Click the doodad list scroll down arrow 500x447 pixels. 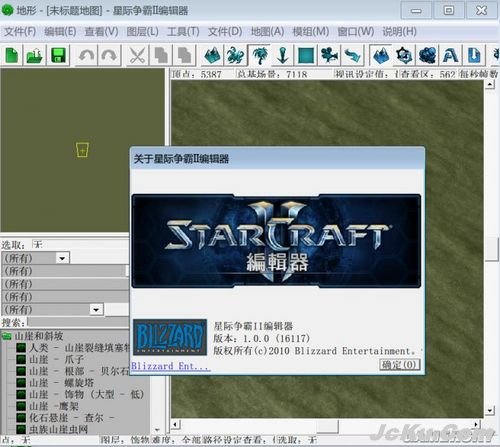click(x=157, y=430)
